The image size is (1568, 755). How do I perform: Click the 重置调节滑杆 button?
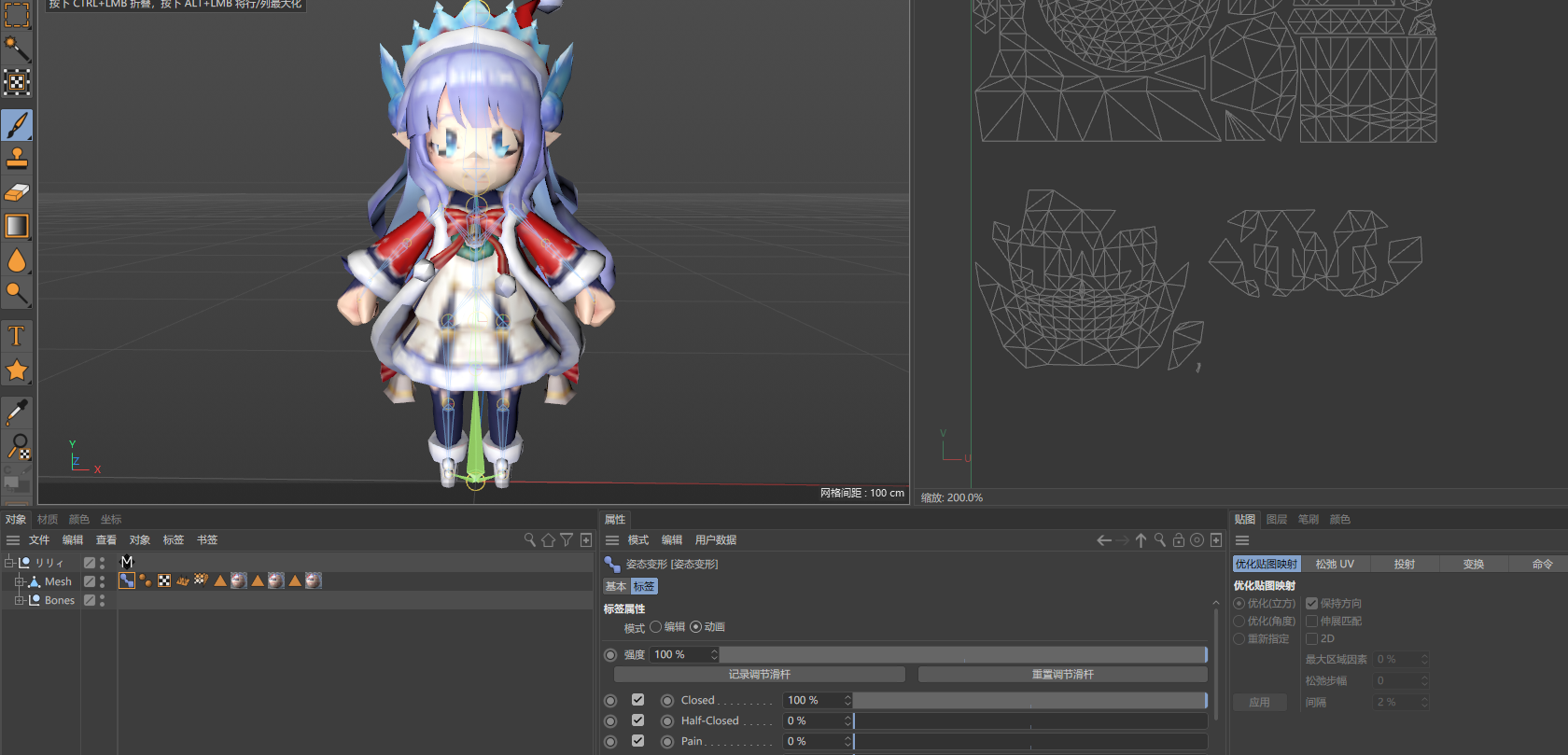(x=1063, y=674)
